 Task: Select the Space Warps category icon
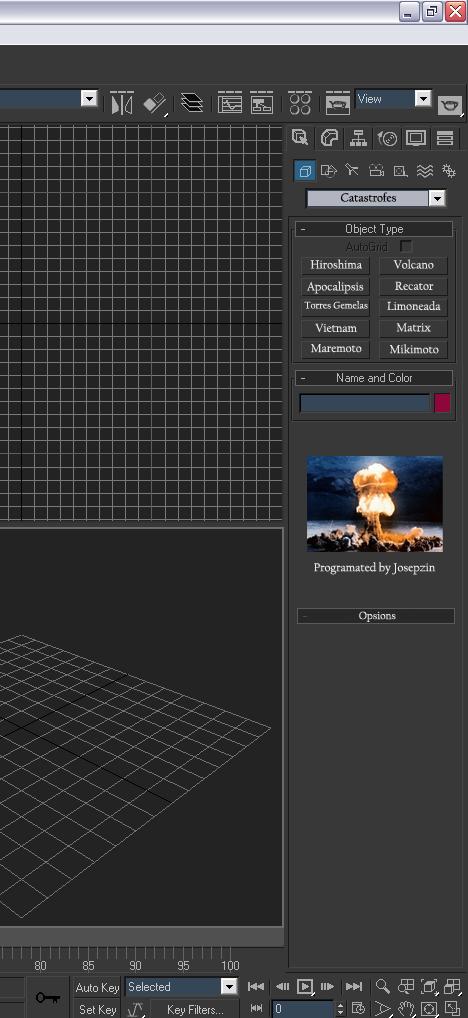[x=425, y=170]
